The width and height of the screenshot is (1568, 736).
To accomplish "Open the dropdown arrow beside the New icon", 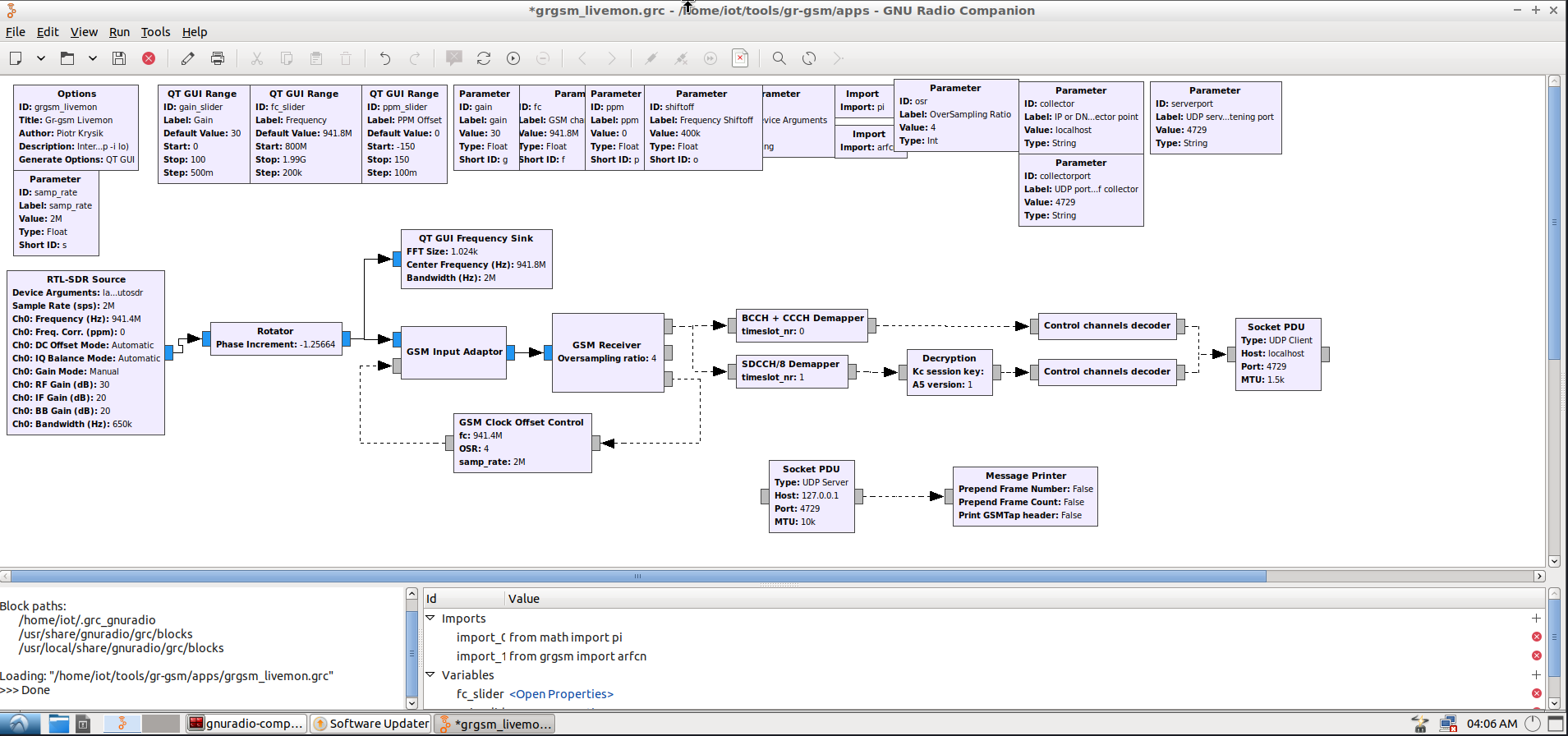I will (40, 58).
